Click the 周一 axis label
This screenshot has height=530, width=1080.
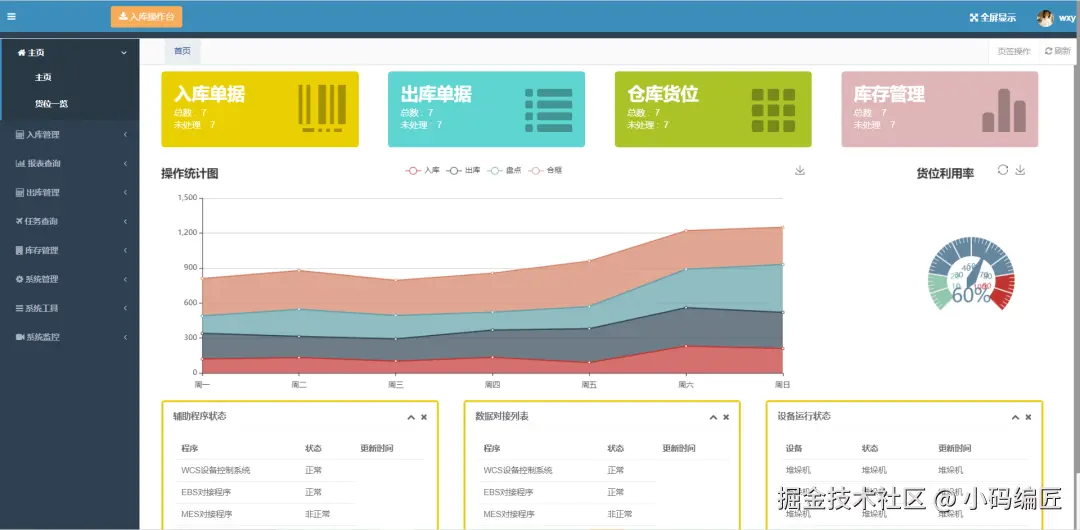(202, 385)
